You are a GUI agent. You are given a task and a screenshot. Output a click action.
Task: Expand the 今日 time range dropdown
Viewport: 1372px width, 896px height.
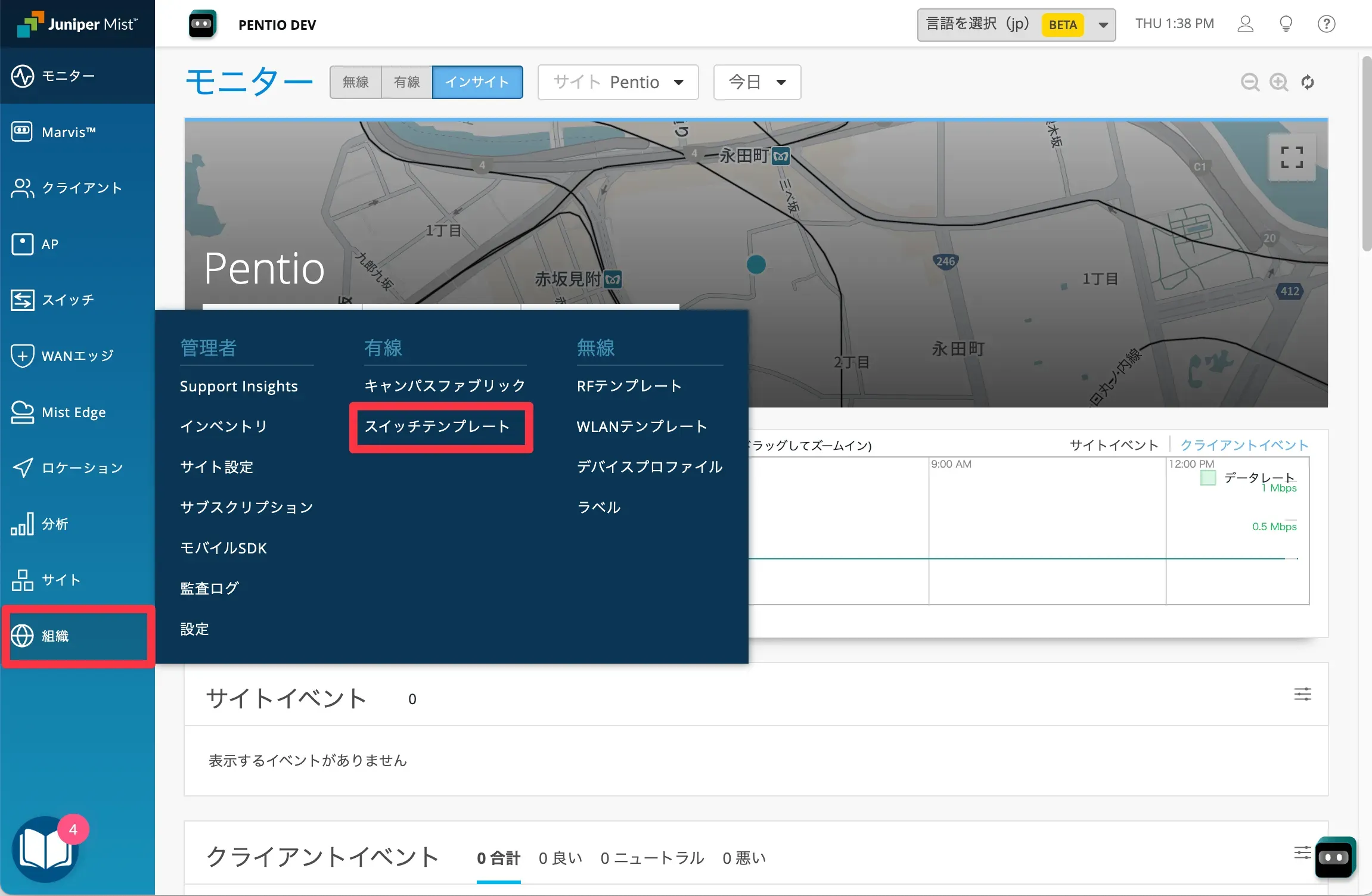(x=757, y=82)
